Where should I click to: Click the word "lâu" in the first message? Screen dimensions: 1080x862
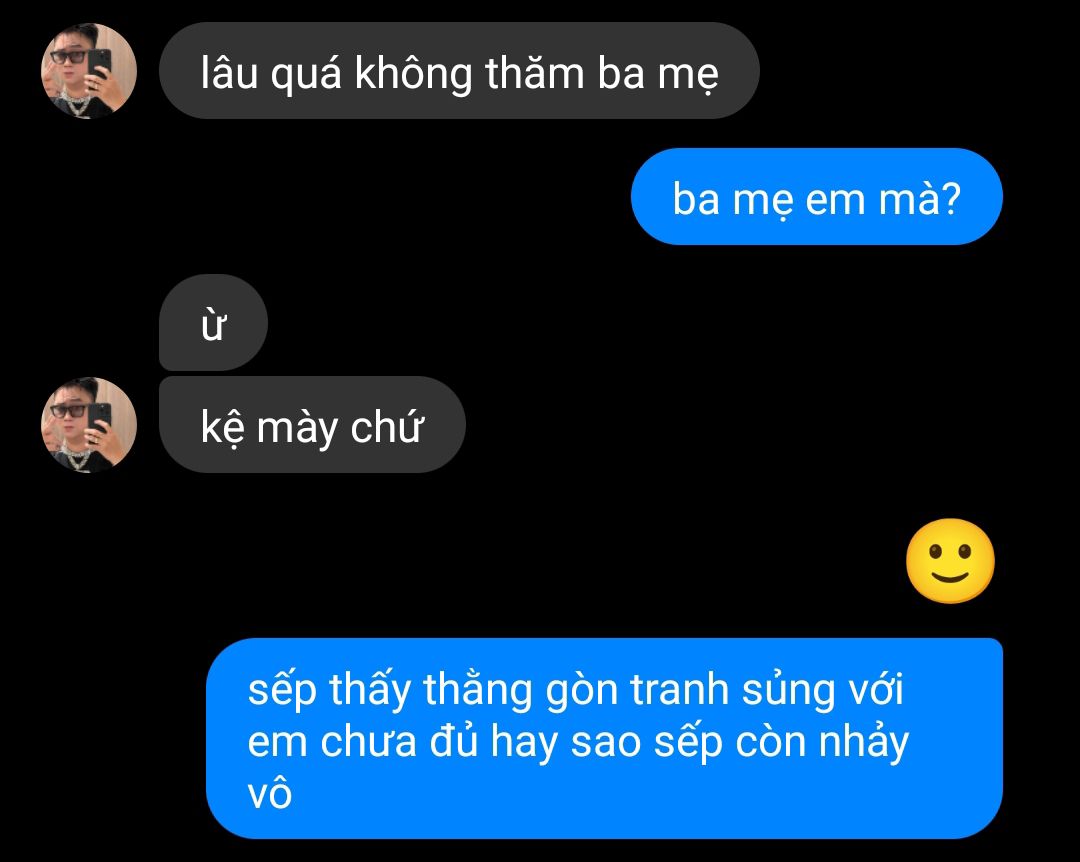click(x=229, y=72)
